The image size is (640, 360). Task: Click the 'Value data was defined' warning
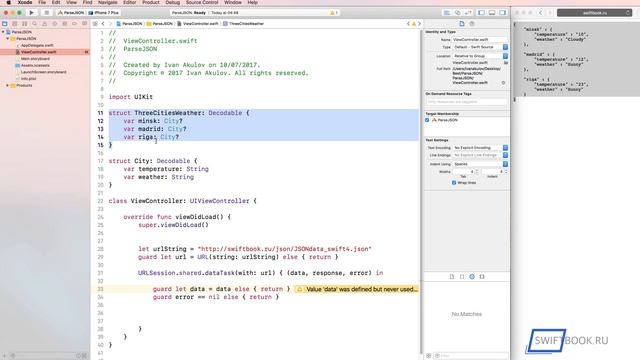coord(357,289)
